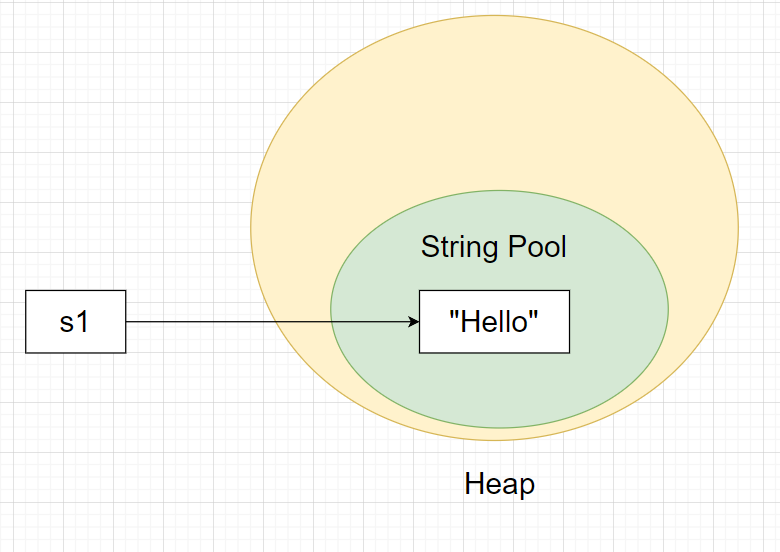Click the top outline of the Heap ellipse
780x552 pixels.
coord(495,16)
